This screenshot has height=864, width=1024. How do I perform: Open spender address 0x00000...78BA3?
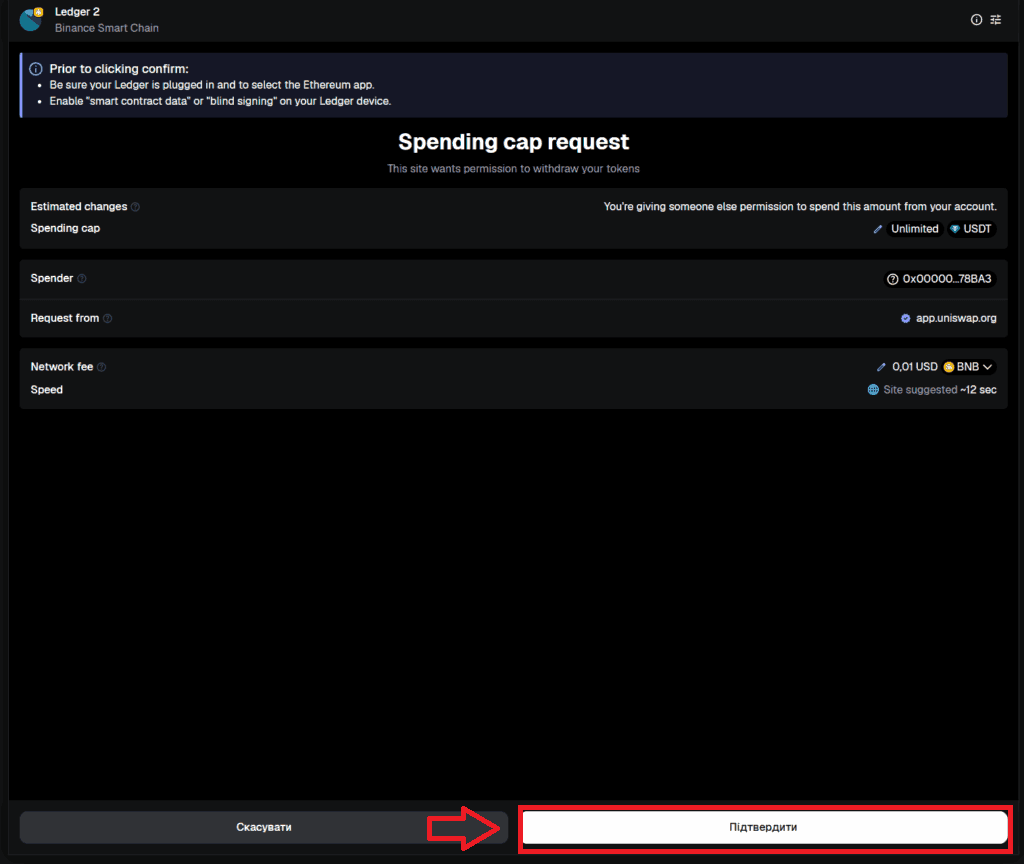tap(940, 280)
